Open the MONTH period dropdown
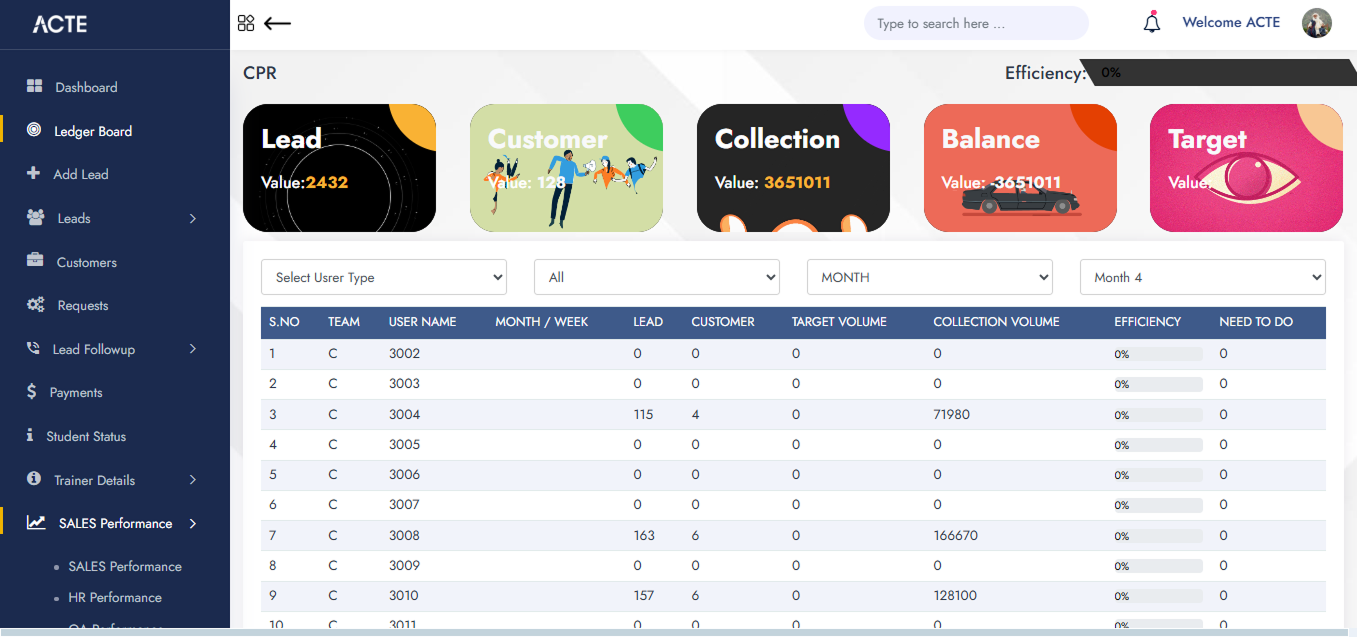The image size is (1357, 637). (930, 277)
